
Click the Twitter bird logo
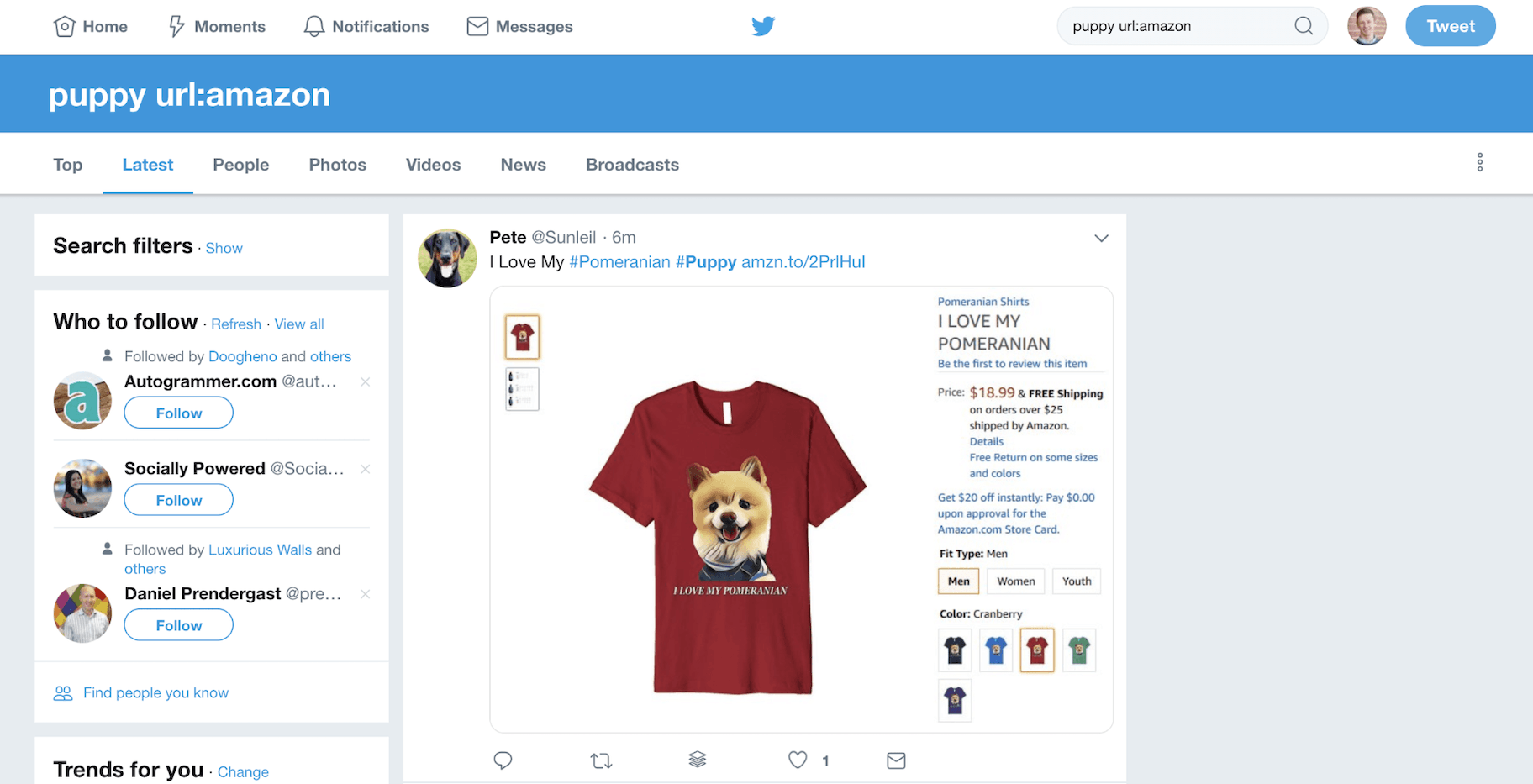coord(763,26)
